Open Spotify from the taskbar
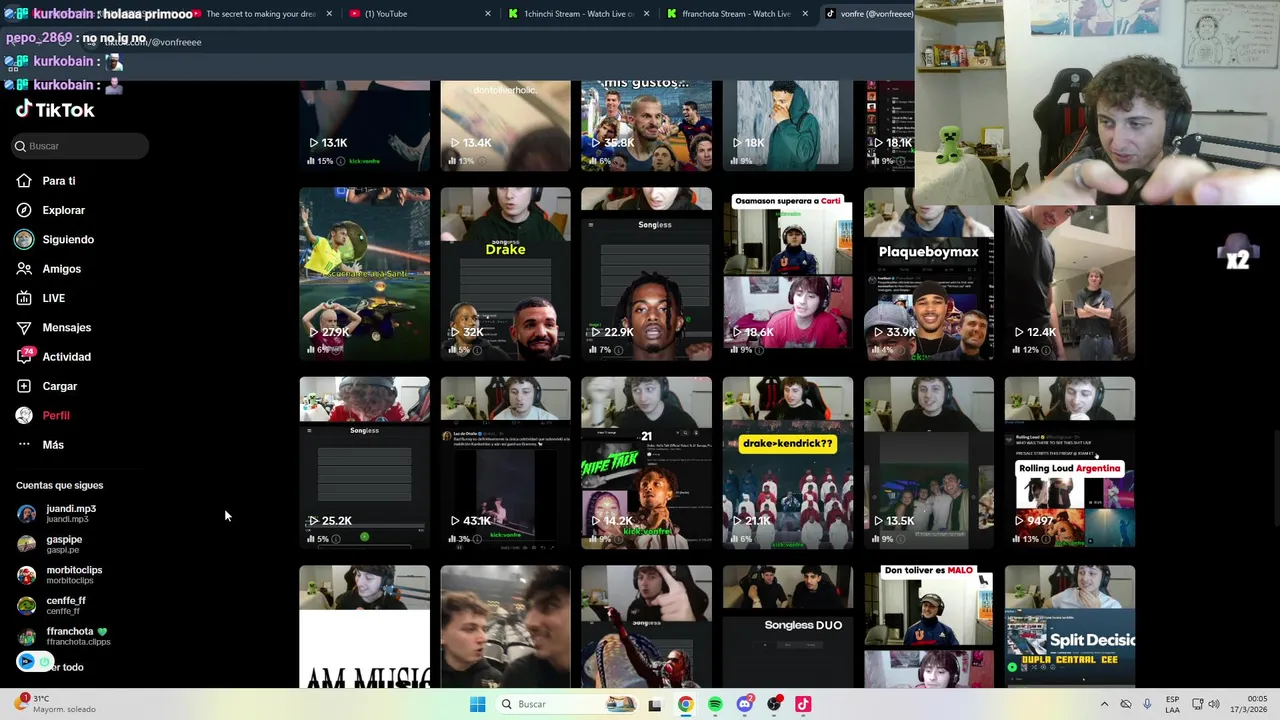The height and width of the screenshot is (720, 1280). coord(715,704)
